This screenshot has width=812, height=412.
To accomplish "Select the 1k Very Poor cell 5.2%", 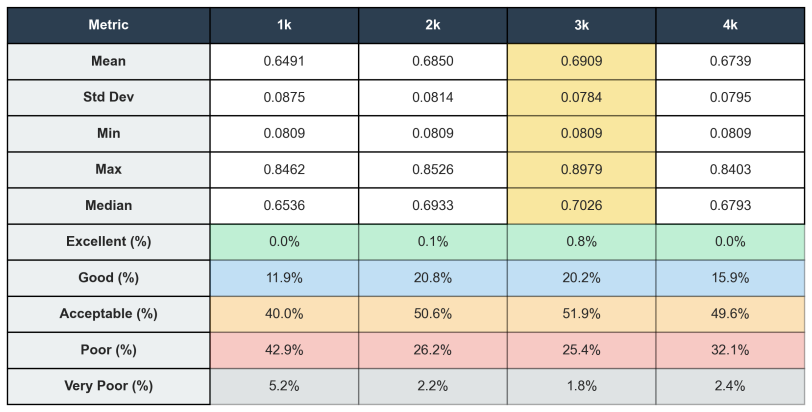I will coord(284,387).
